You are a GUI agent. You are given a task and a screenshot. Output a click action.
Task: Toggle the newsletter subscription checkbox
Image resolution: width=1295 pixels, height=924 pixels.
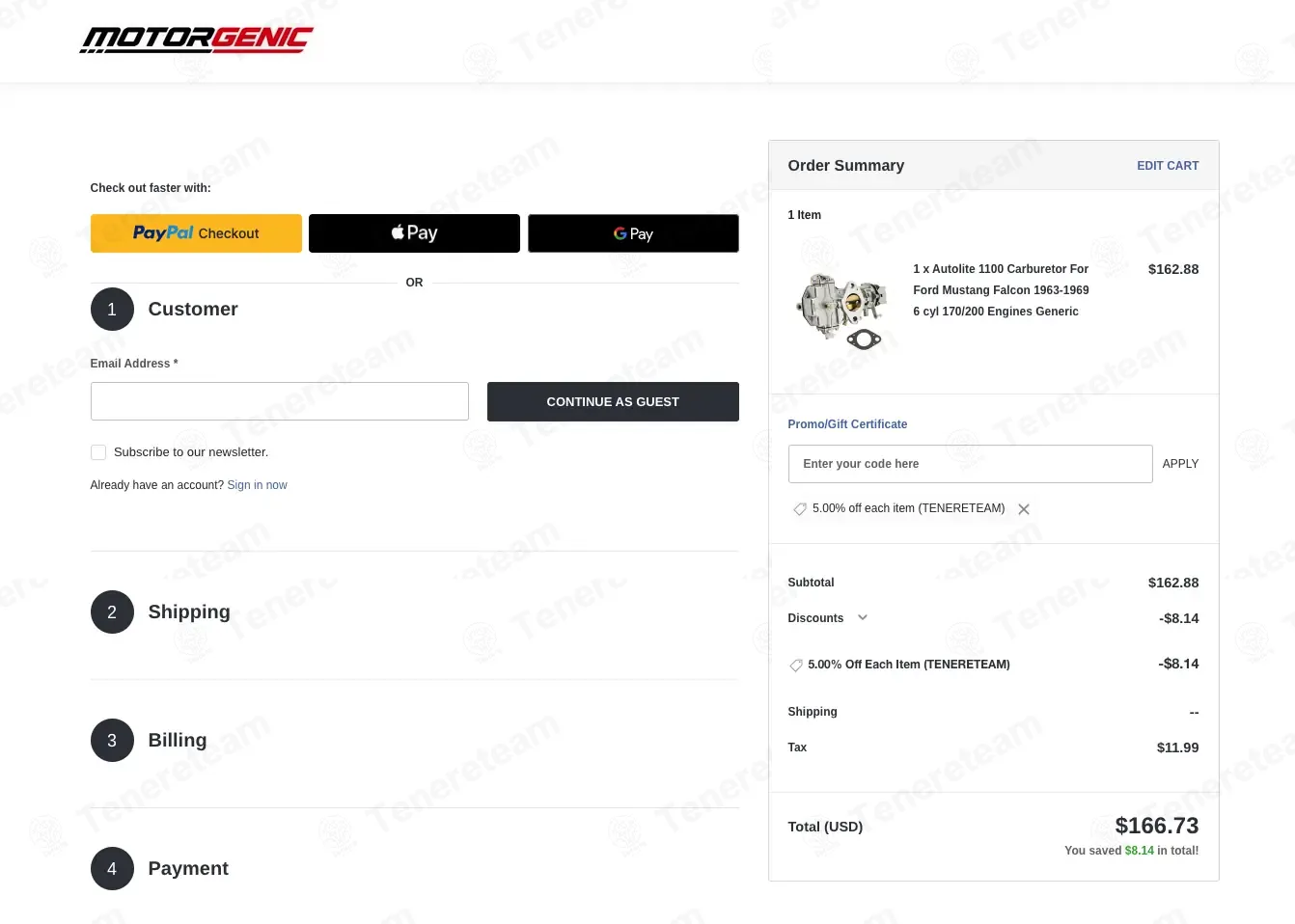coord(98,452)
